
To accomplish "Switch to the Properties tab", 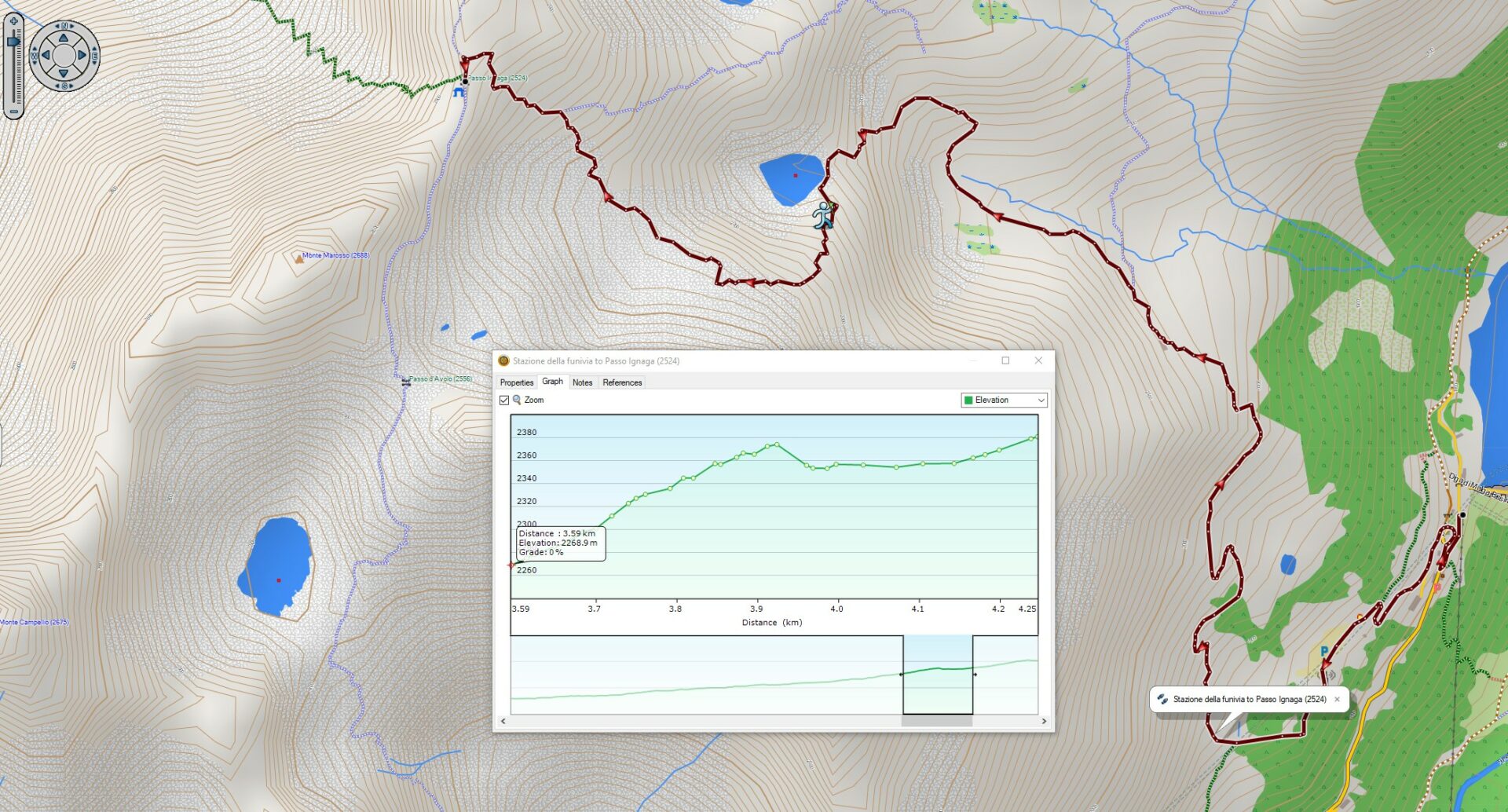I will [516, 382].
